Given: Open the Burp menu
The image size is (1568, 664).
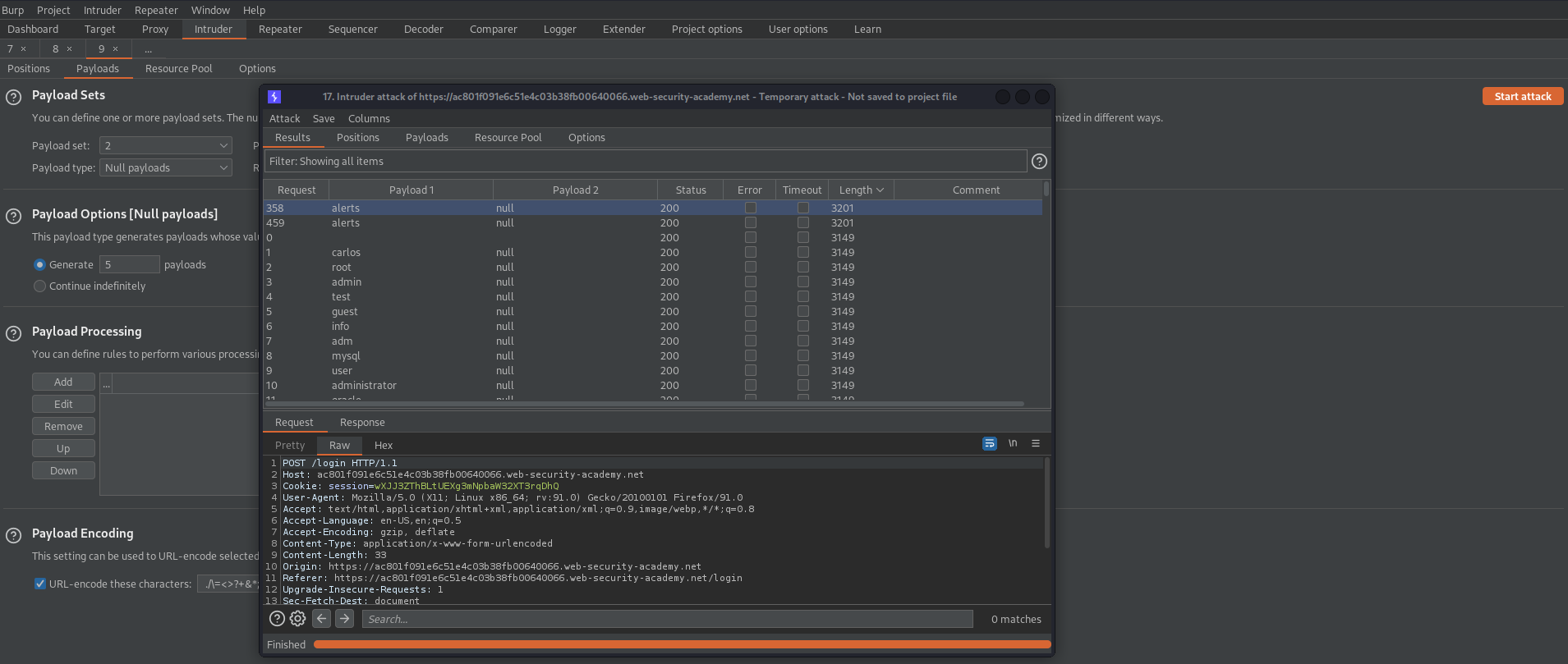Looking at the screenshot, I should [12, 10].
